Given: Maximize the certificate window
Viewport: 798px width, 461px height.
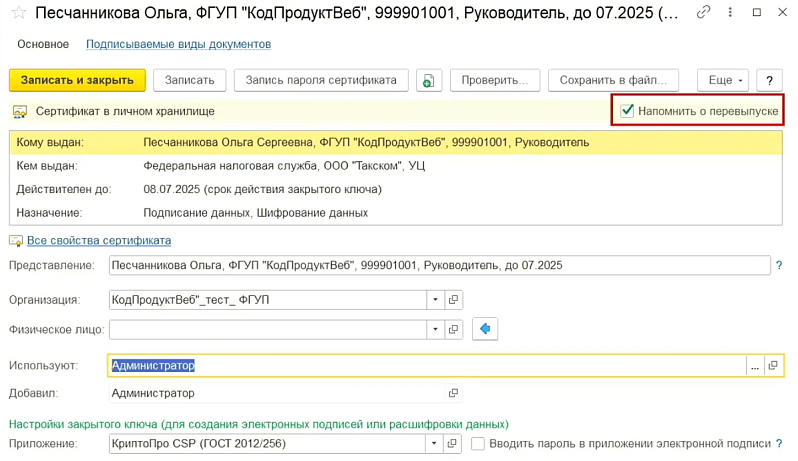Looking at the screenshot, I should pos(757,12).
